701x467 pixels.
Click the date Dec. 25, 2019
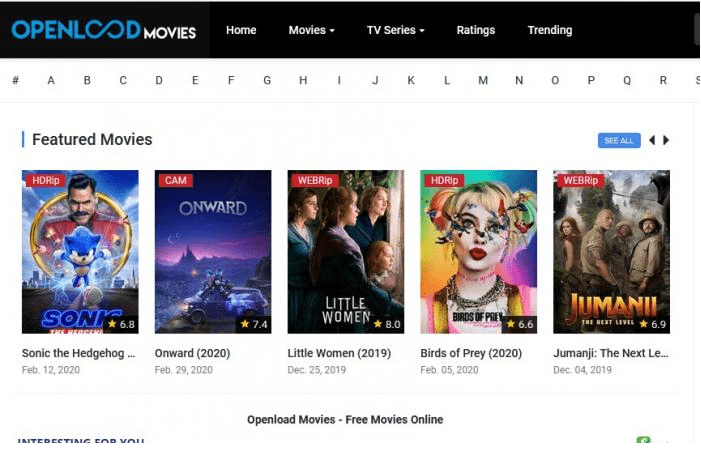point(317,370)
